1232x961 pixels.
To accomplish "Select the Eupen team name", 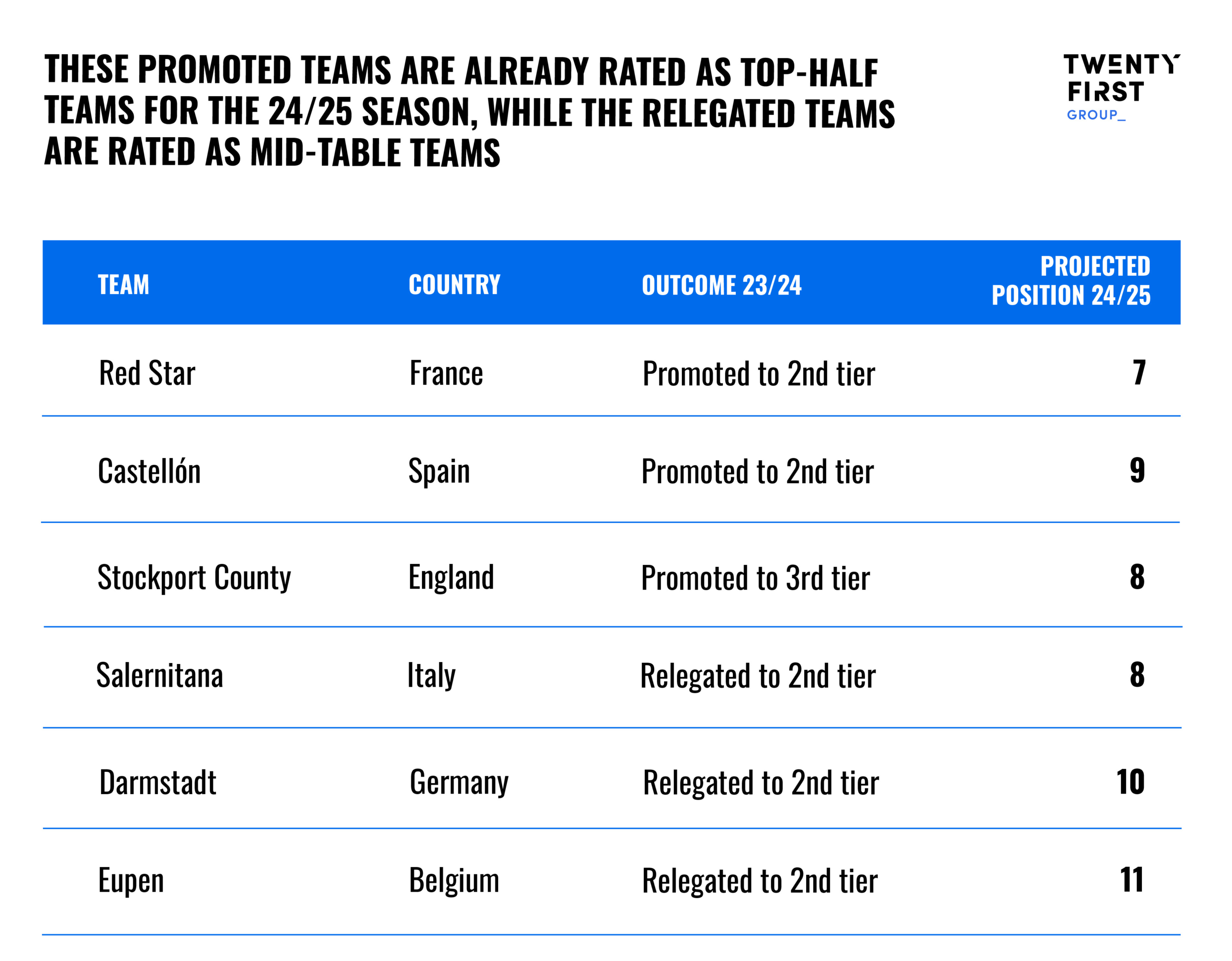I will tap(131, 881).
